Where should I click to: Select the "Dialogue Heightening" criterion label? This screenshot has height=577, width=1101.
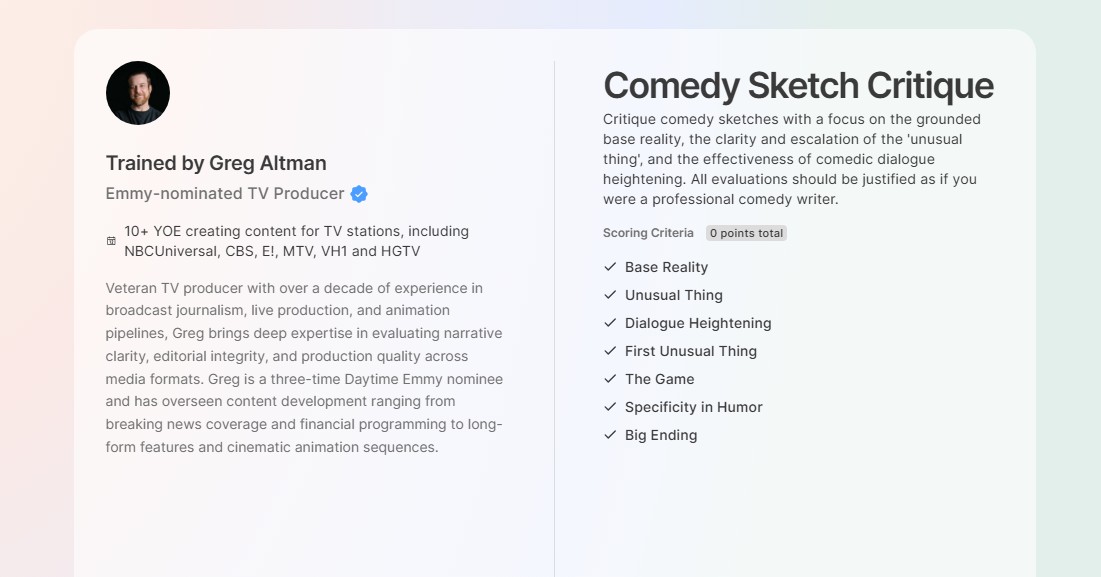(x=698, y=323)
